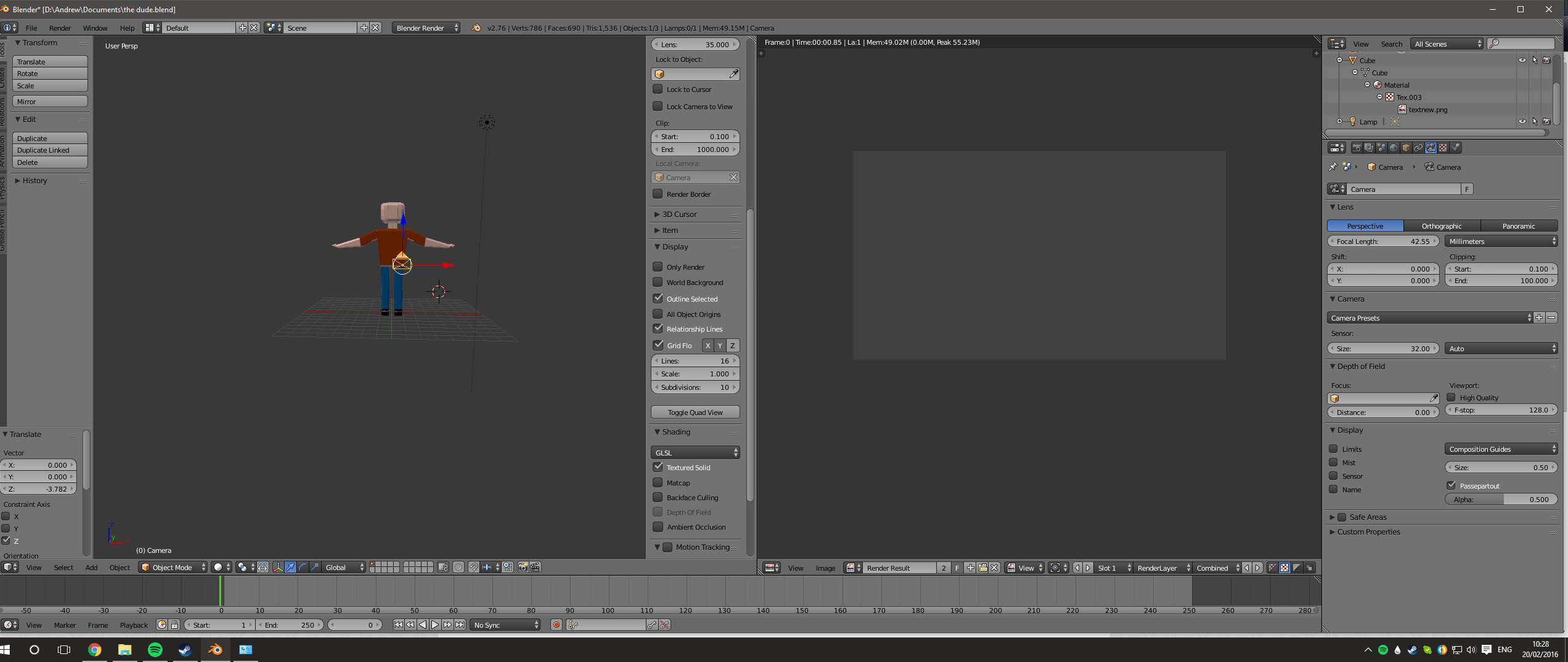The image size is (1568, 662).
Task: Open the Render menu in top bar
Action: click(x=60, y=28)
